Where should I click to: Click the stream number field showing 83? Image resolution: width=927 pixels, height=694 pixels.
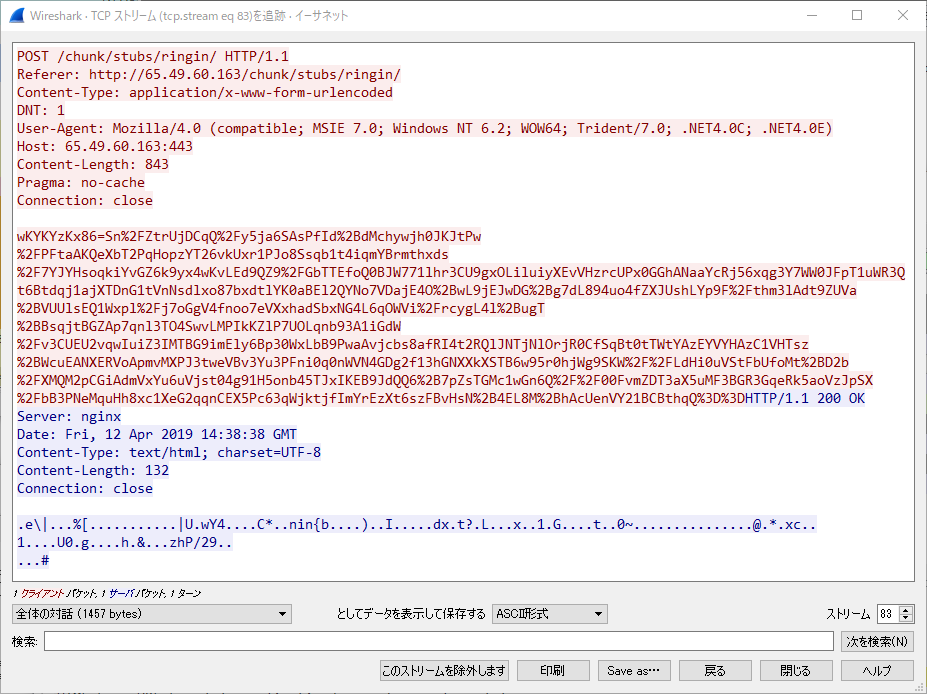[888, 614]
